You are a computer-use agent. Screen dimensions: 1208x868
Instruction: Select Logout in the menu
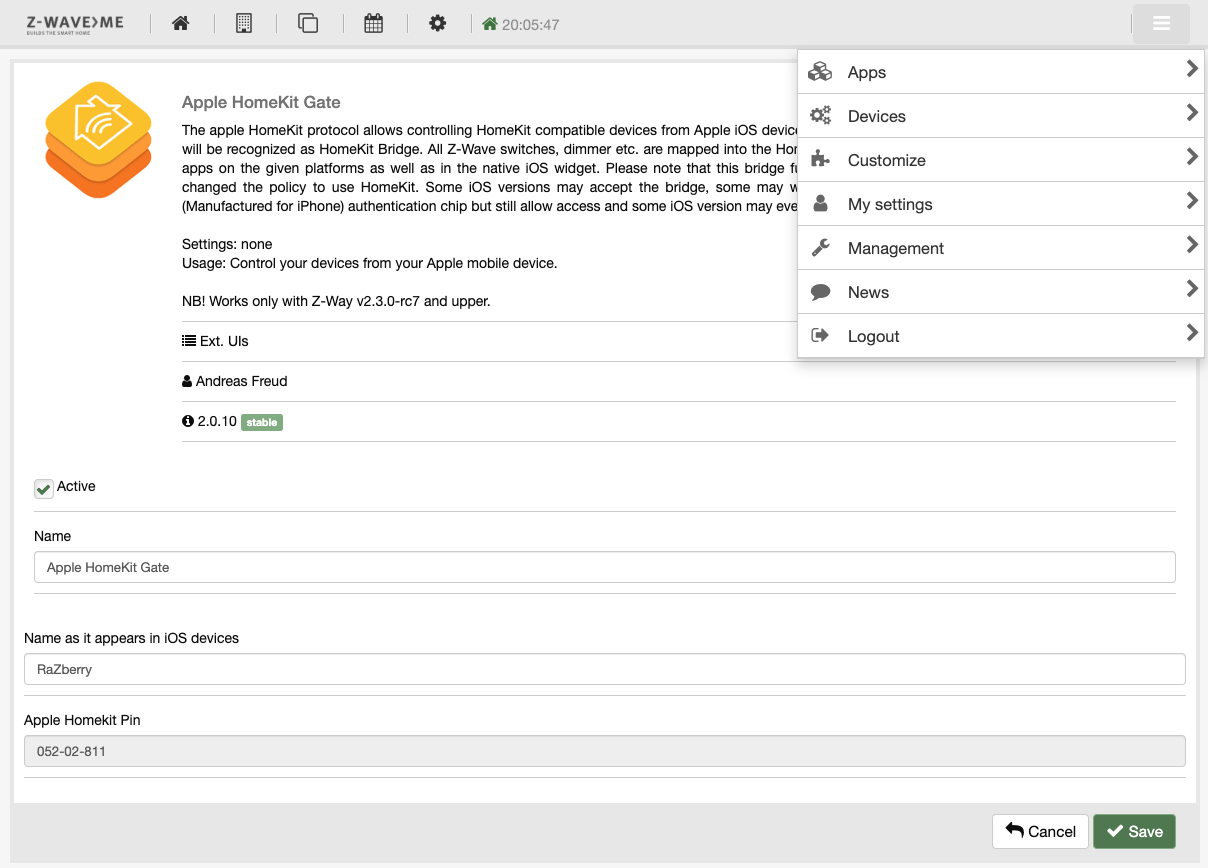pos(1001,336)
